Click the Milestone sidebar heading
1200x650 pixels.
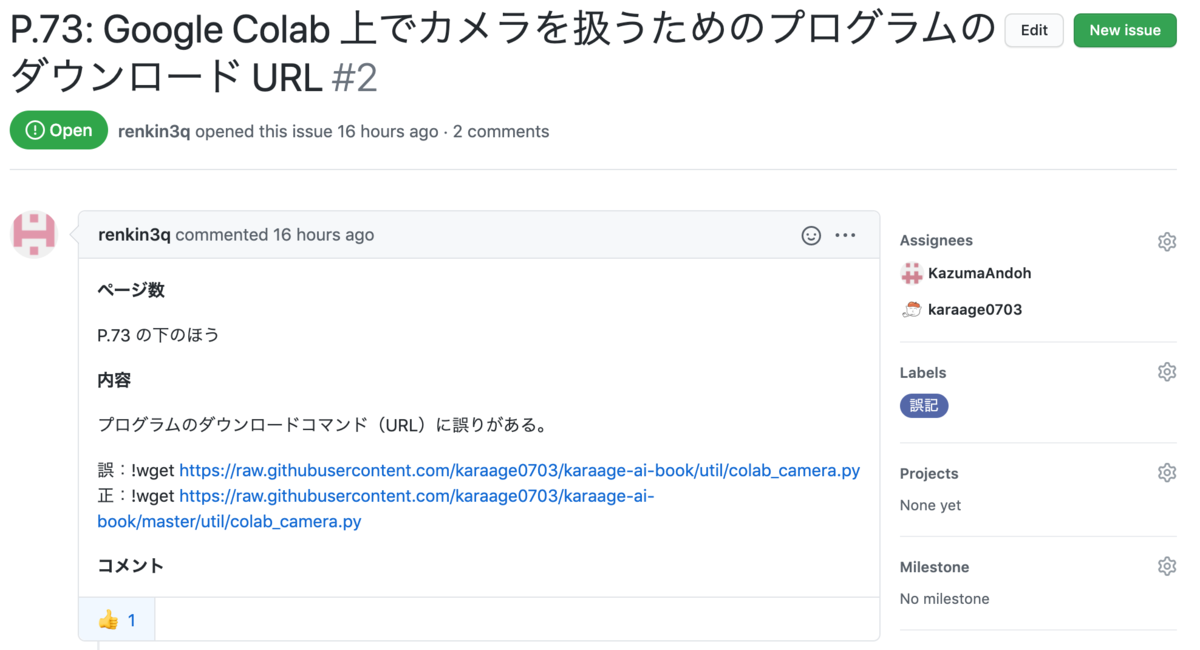coord(934,567)
